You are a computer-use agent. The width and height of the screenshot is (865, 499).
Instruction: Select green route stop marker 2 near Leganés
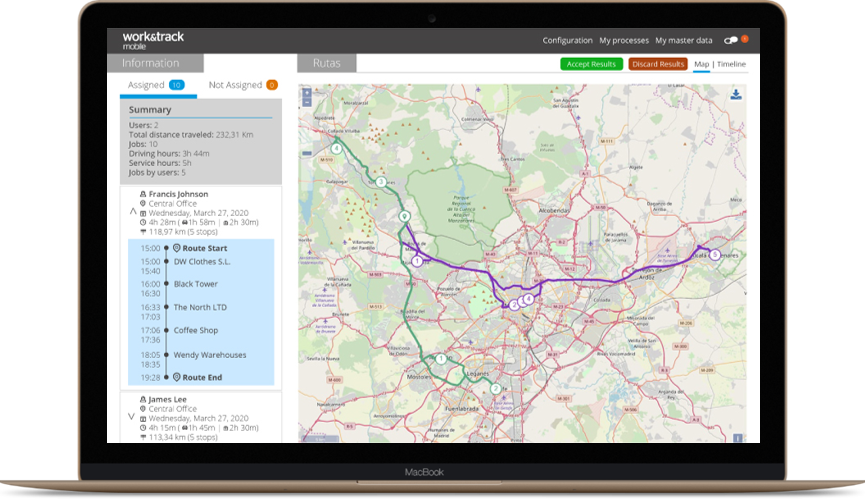click(x=495, y=389)
